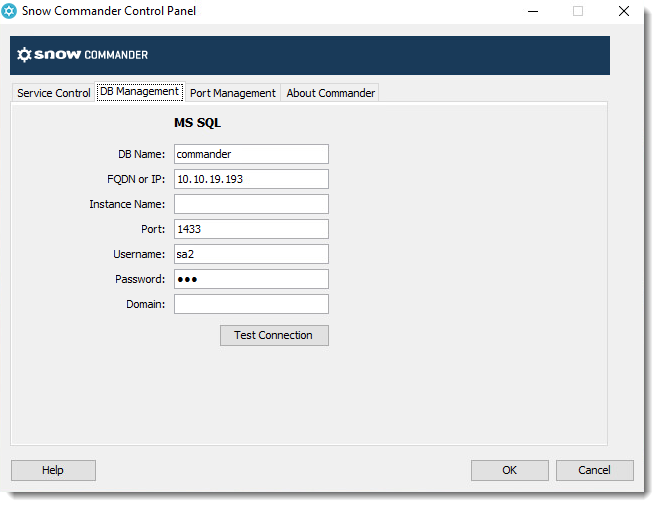Minimize the Control Panel window
Image resolution: width=659 pixels, height=507 pixels.
pyautogui.click(x=533, y=11)
